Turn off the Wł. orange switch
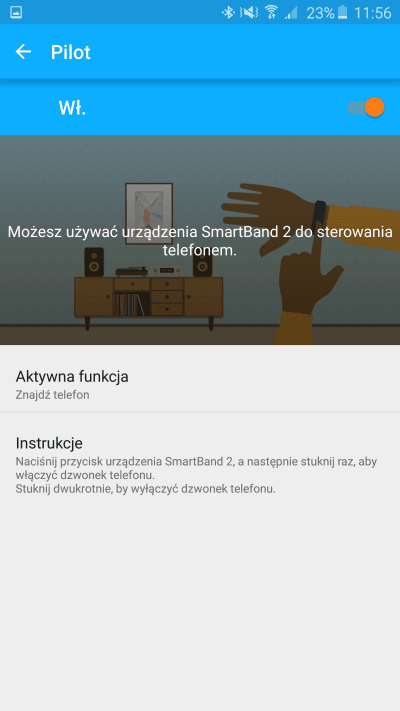Image resolution: width=400 pixels, height=711 pixels. (x=366, y=107)
